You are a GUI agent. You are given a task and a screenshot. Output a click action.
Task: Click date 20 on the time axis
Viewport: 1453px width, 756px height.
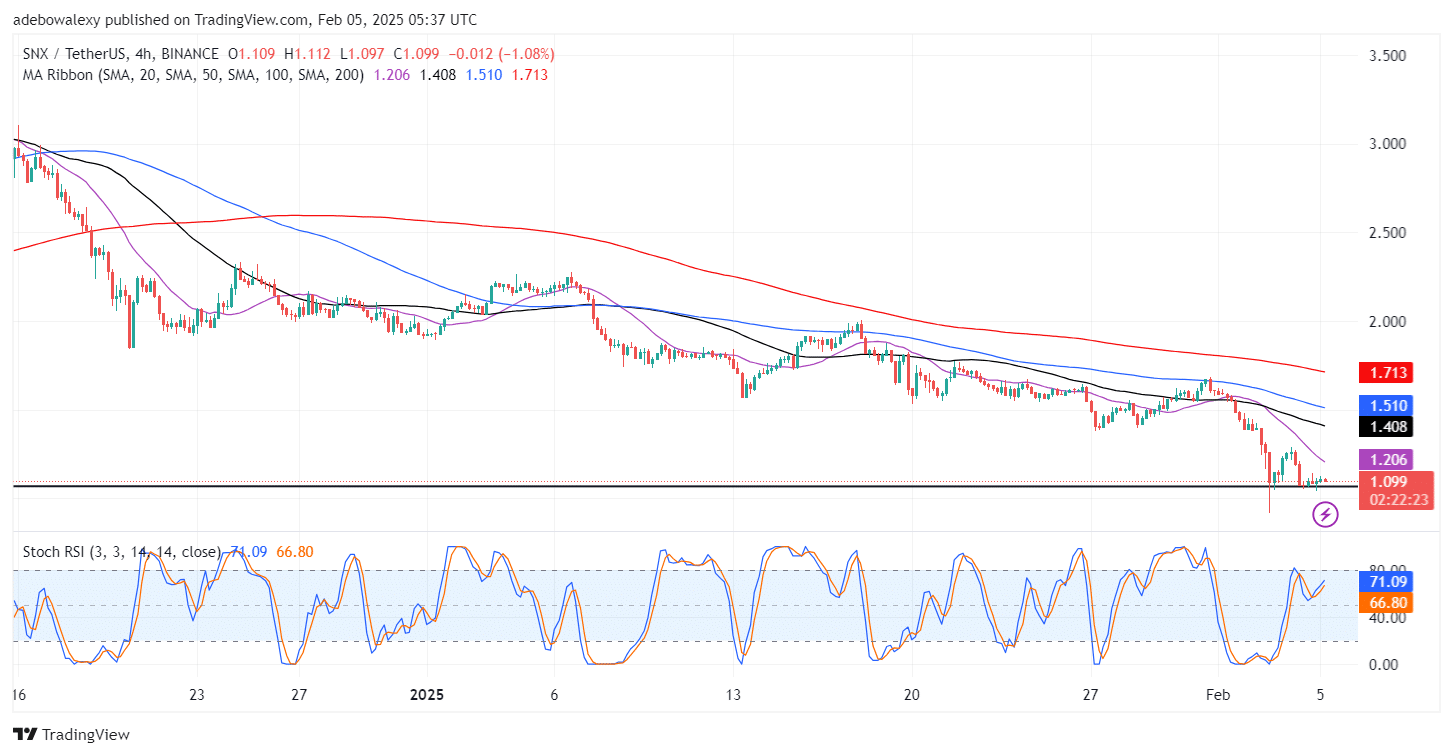point(911,694)
